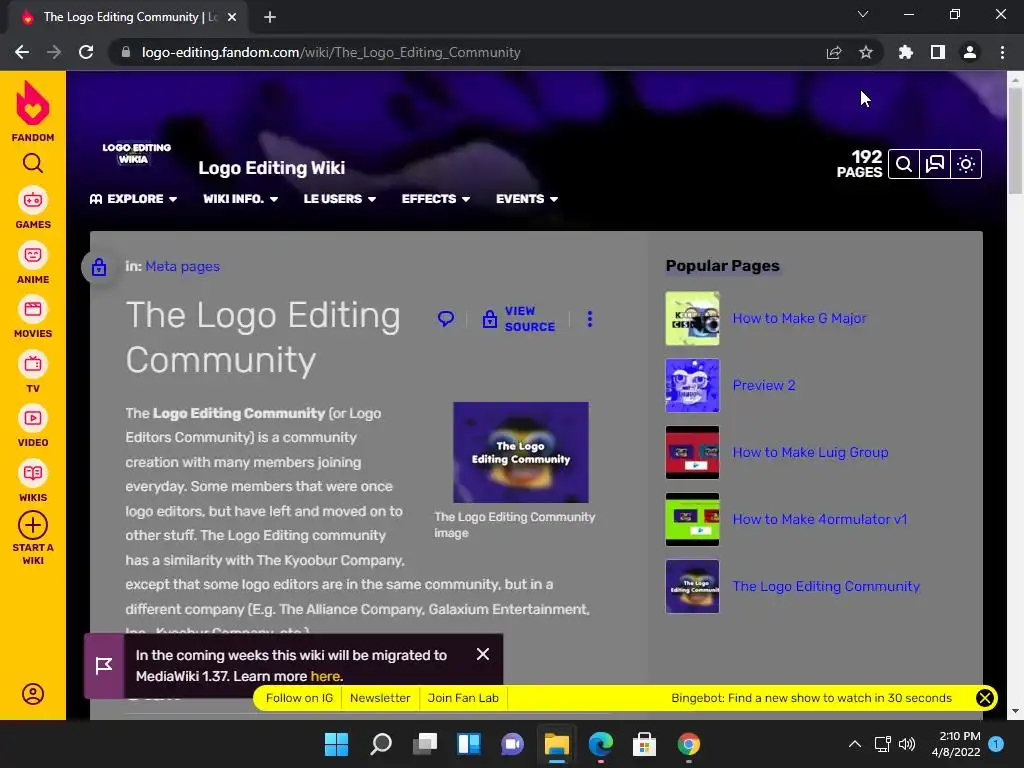Close The Logo Editing Community tab
The height and width of the screenshot is (768, 1024).
(x=232, y=17)
